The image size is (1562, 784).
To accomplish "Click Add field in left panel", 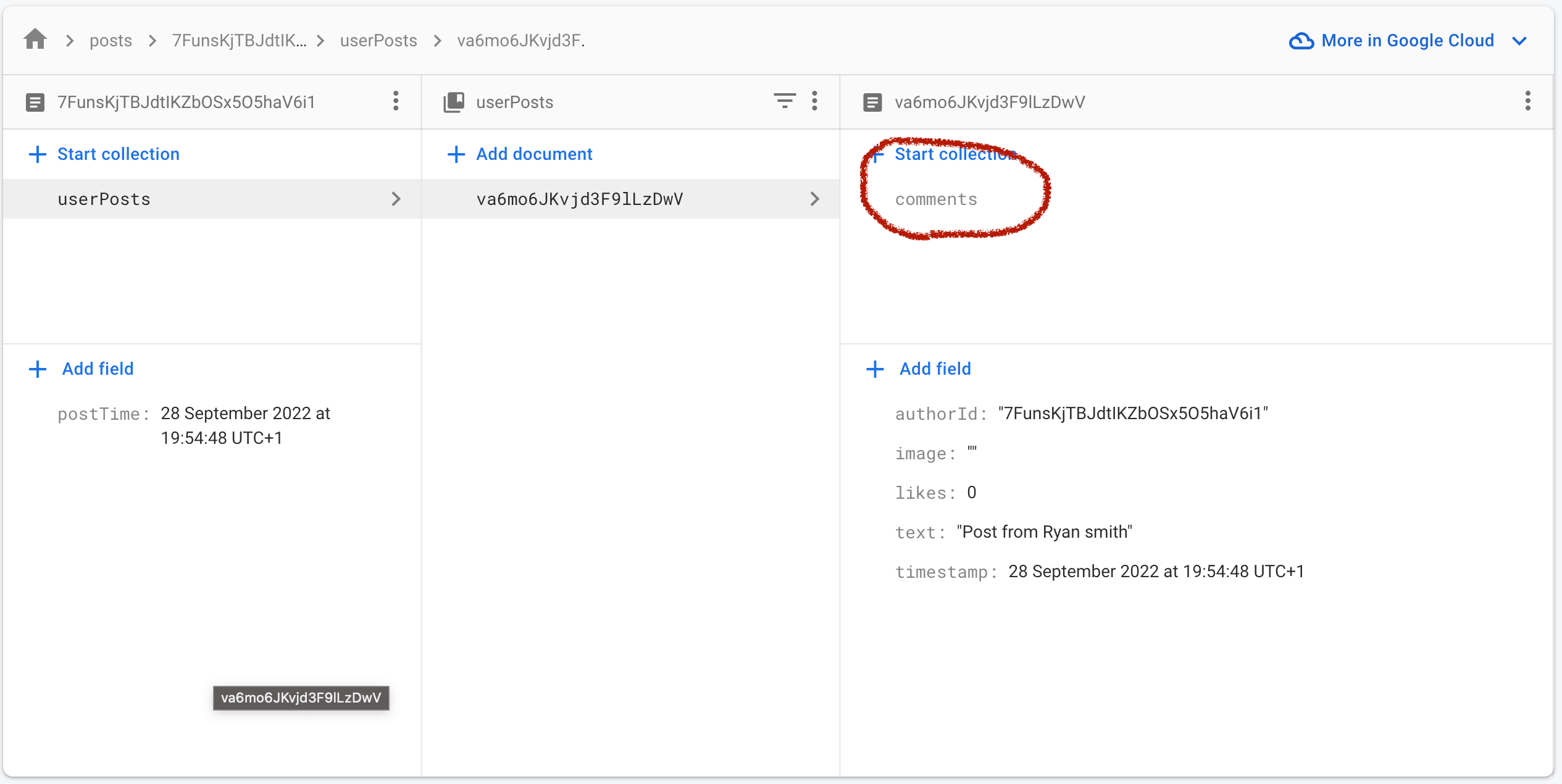I will 98,369.
